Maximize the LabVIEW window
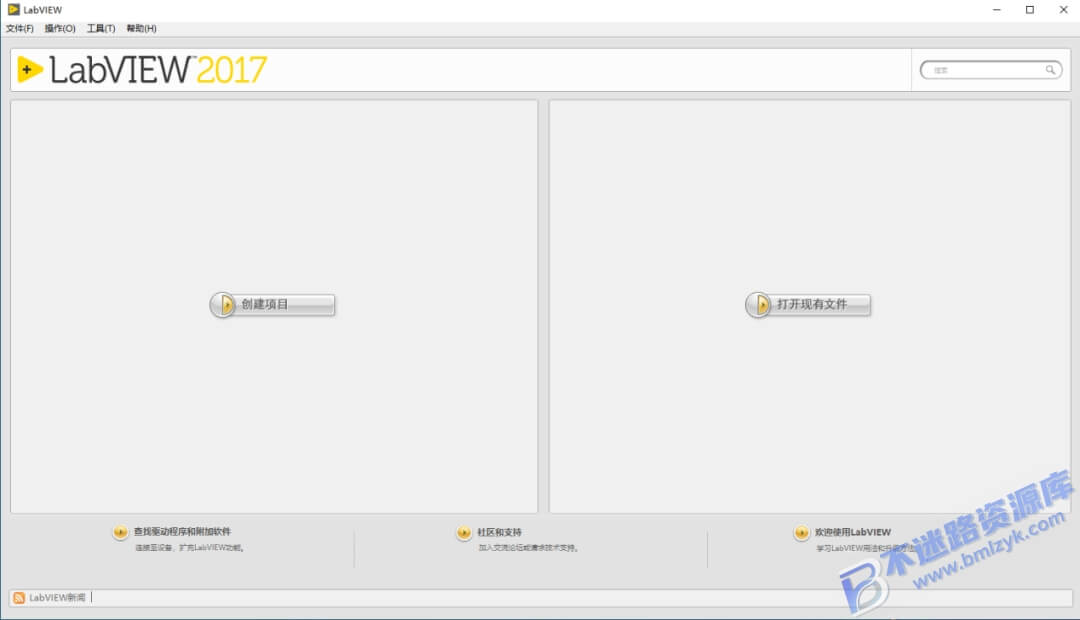This screenshot has width=1080, height=620. 1030,10
